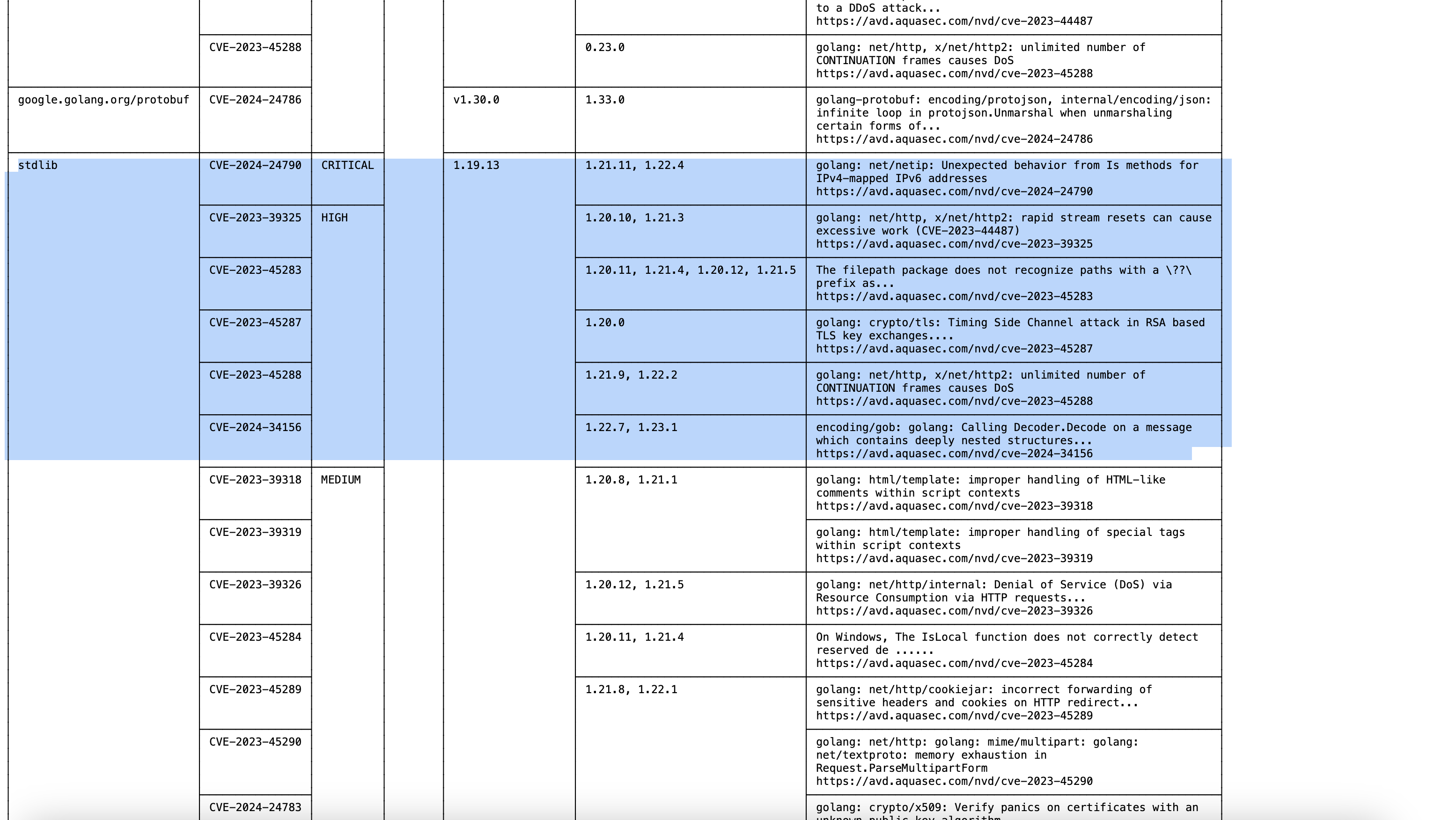Click the CVE-2023-44487 aquasec URL at top
1456x820 pixels.
[x=954, y=21]
